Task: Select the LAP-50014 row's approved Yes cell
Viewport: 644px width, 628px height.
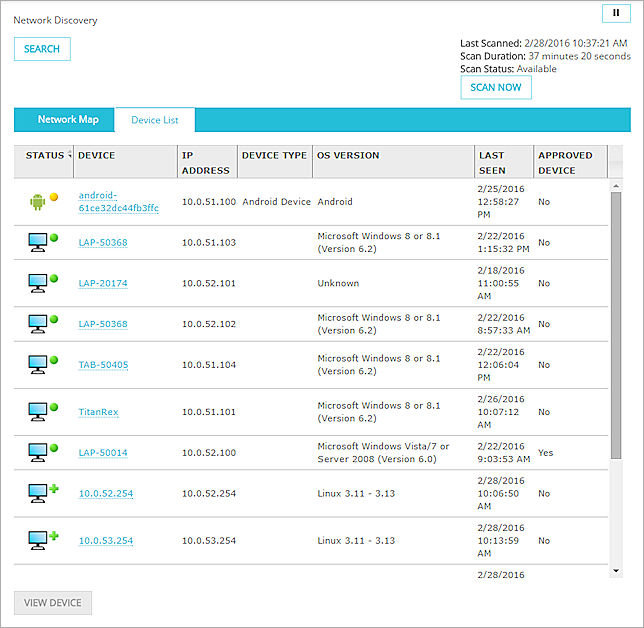Action: click(x=545, y=452)
